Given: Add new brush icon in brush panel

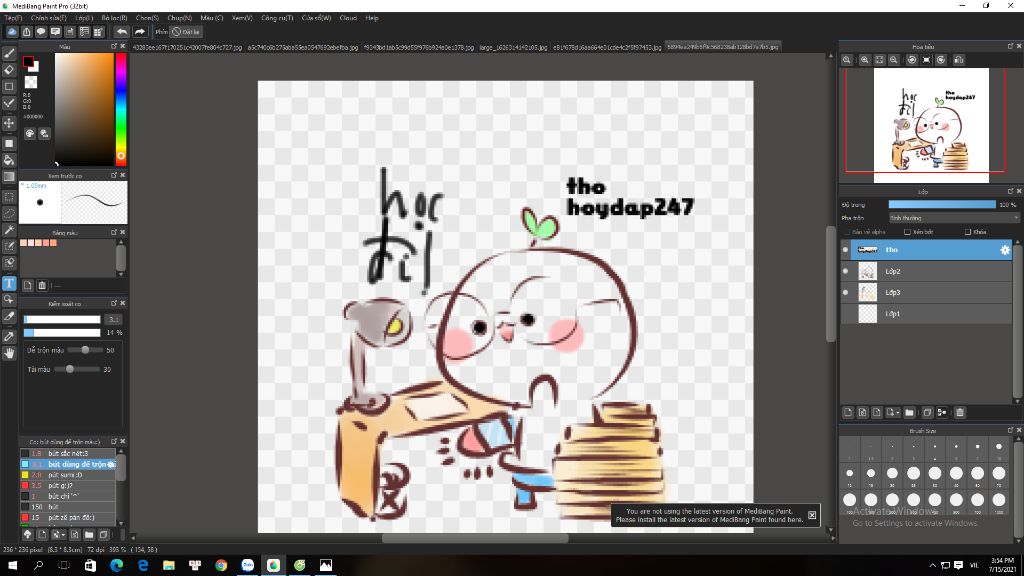Looking at the screenshot, I should (42, 534).
